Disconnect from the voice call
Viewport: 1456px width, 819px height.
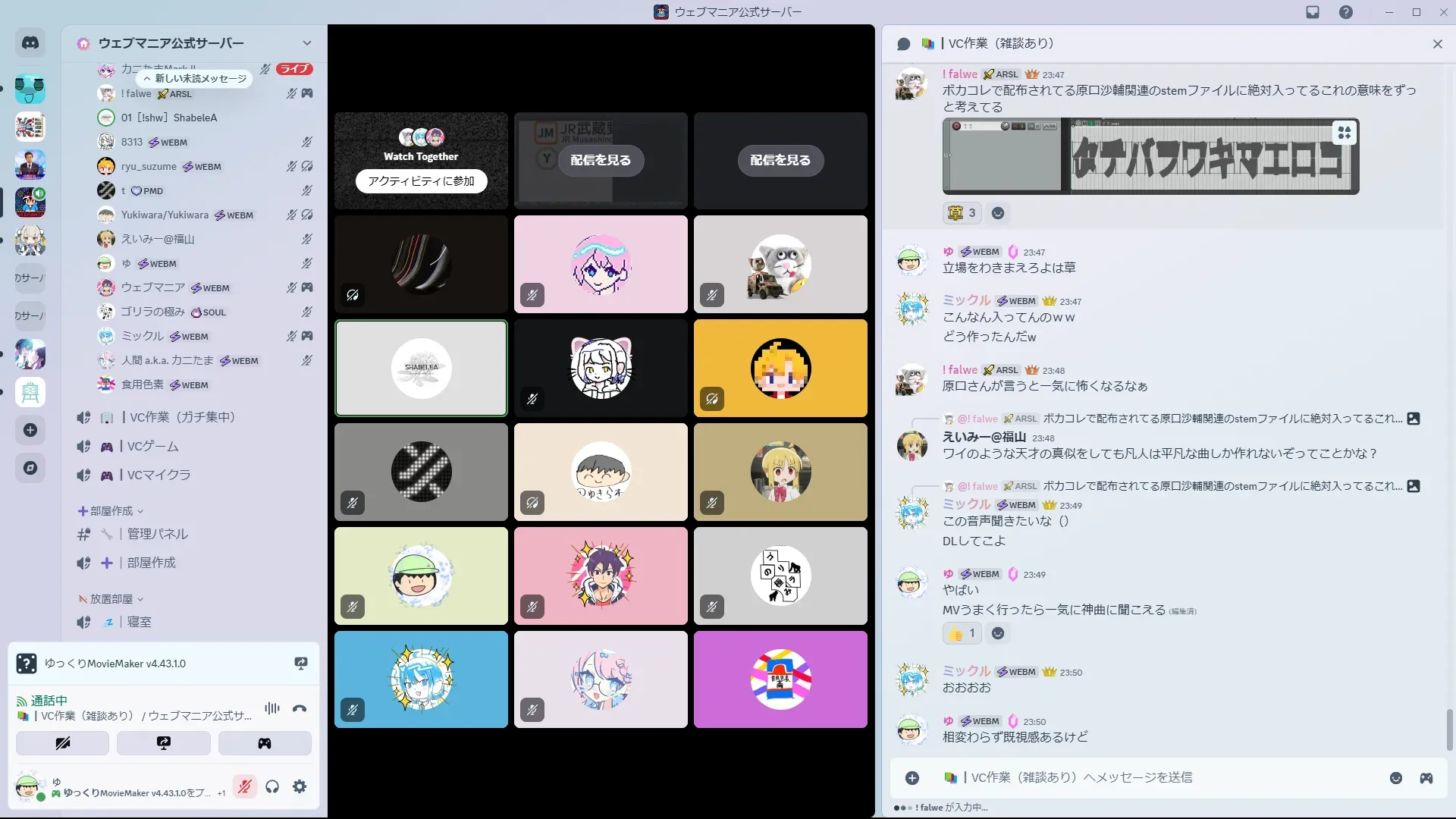300,709
